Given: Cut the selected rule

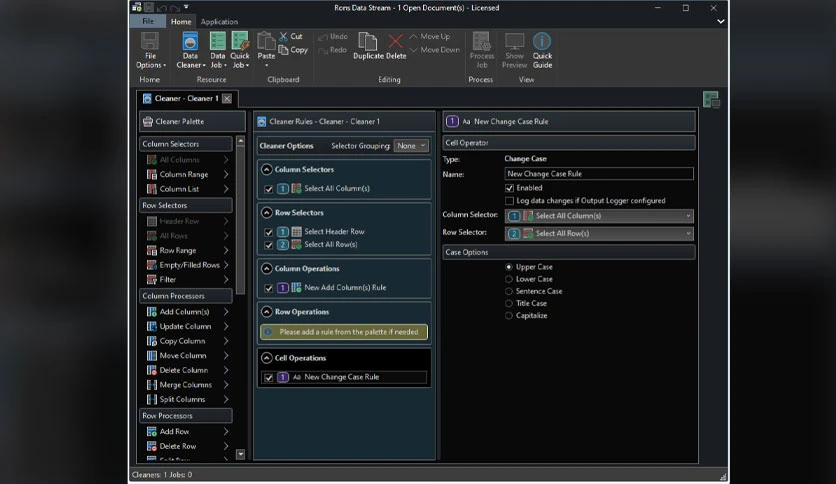Looking at the screenshot, I should 291,36.
